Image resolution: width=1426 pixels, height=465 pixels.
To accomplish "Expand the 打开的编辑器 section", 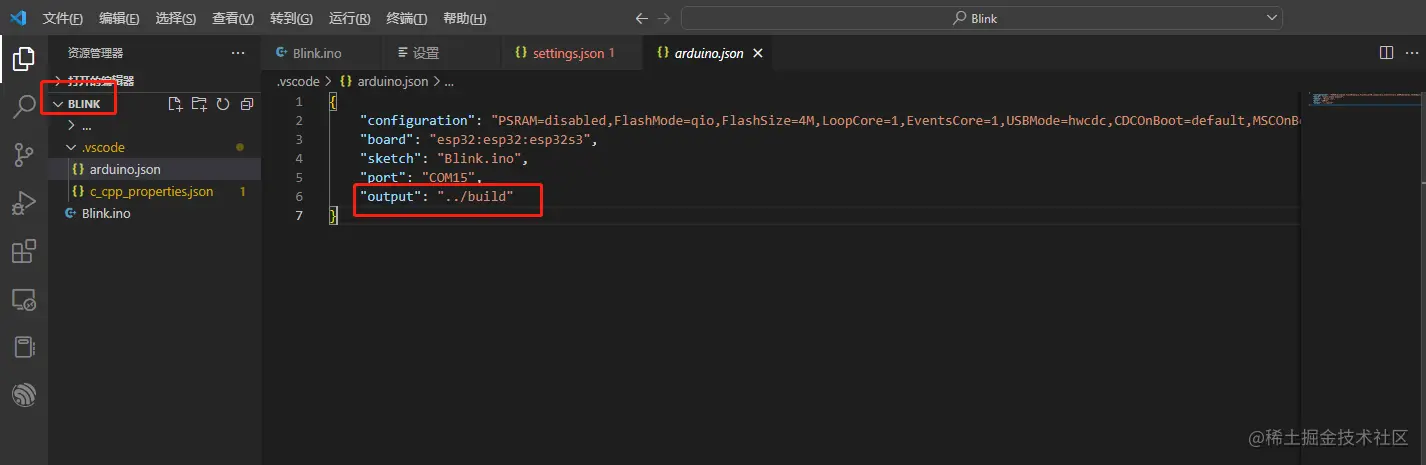I will click(x=100, y=81).
